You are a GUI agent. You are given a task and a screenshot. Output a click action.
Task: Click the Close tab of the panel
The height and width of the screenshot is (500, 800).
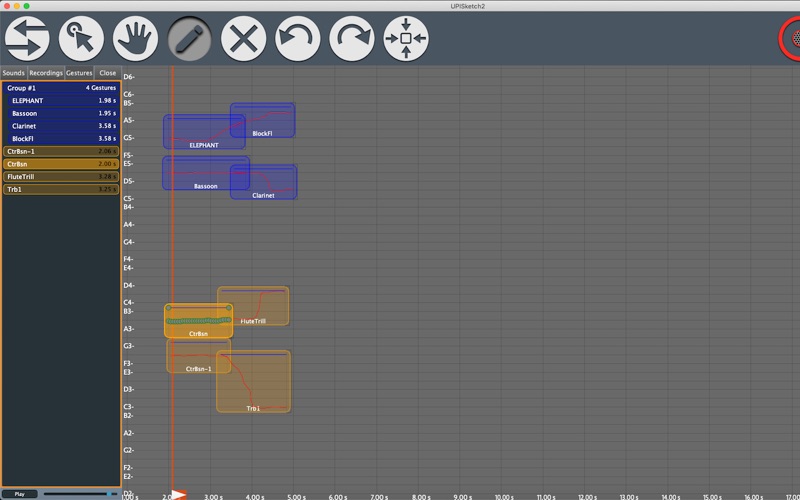[108, 73]
